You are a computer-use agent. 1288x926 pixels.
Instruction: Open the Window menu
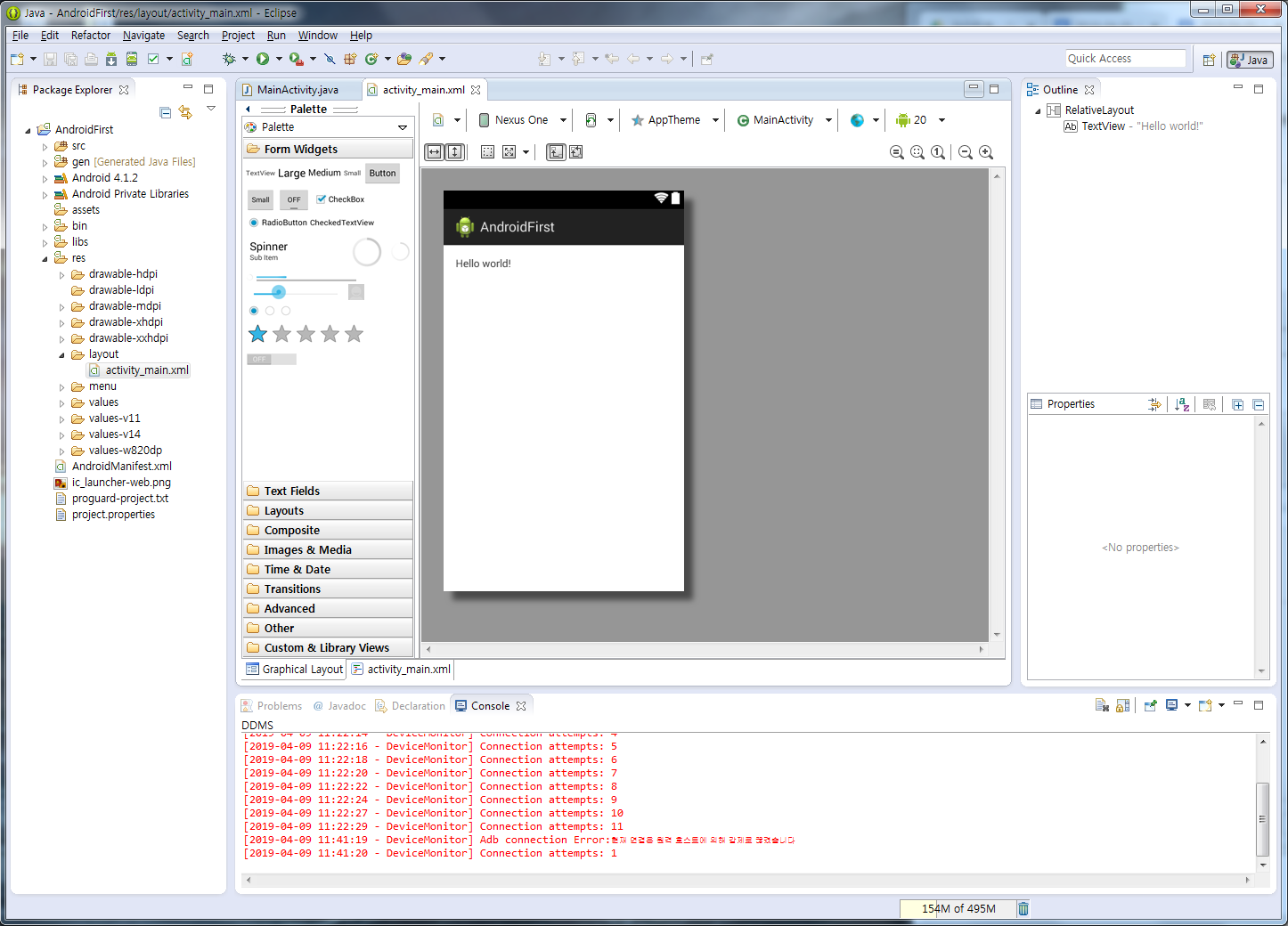(318, 36)
